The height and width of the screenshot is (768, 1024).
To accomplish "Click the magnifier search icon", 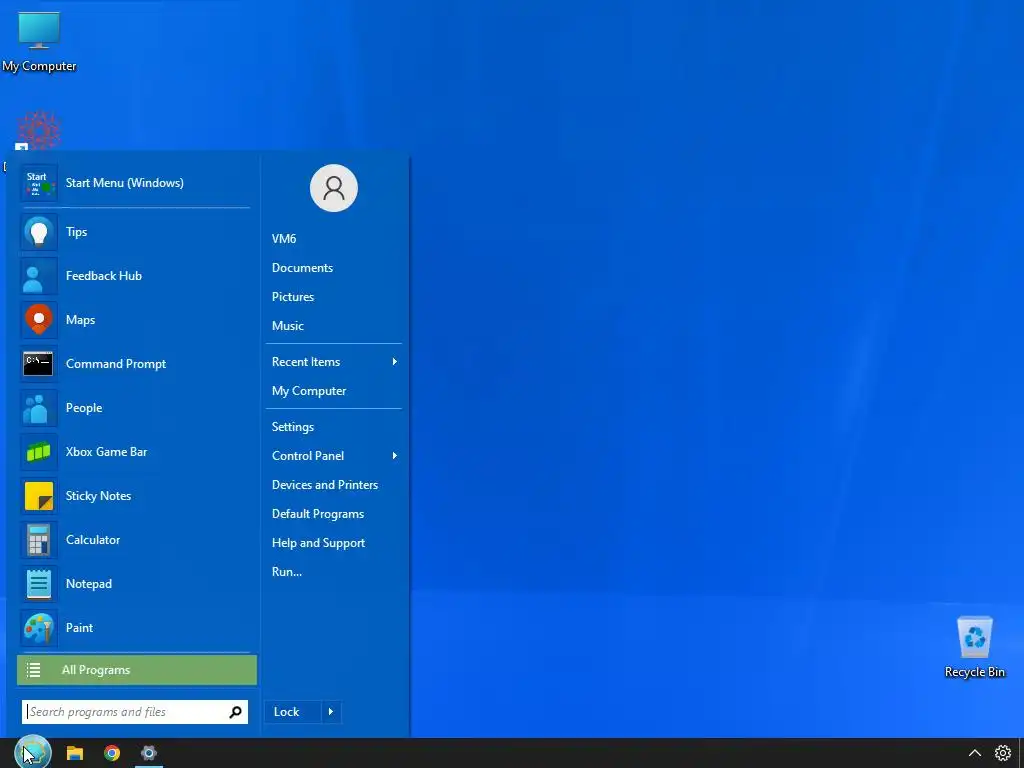I will point(235,712).
